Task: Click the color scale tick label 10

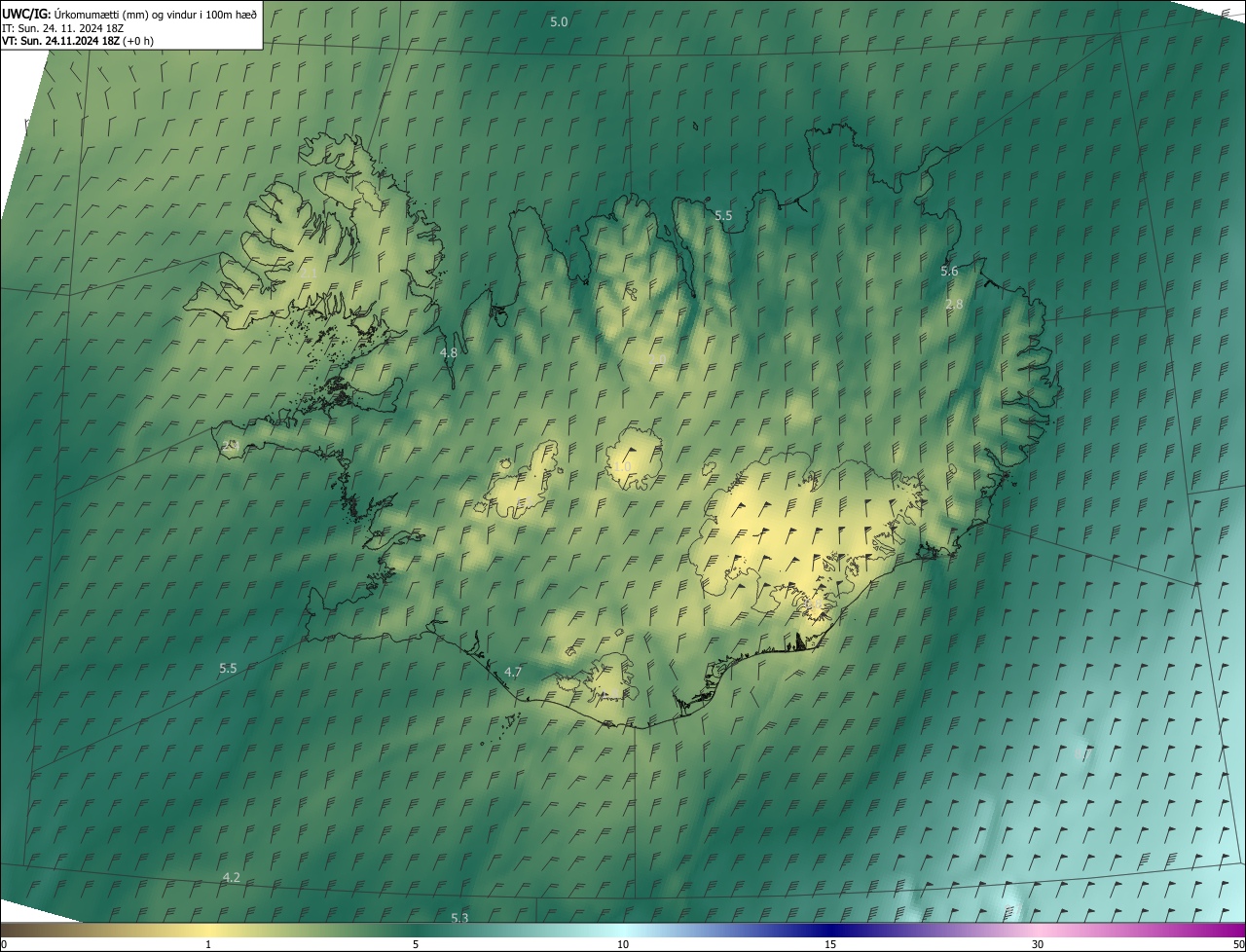Action: (x=623, y=944)
